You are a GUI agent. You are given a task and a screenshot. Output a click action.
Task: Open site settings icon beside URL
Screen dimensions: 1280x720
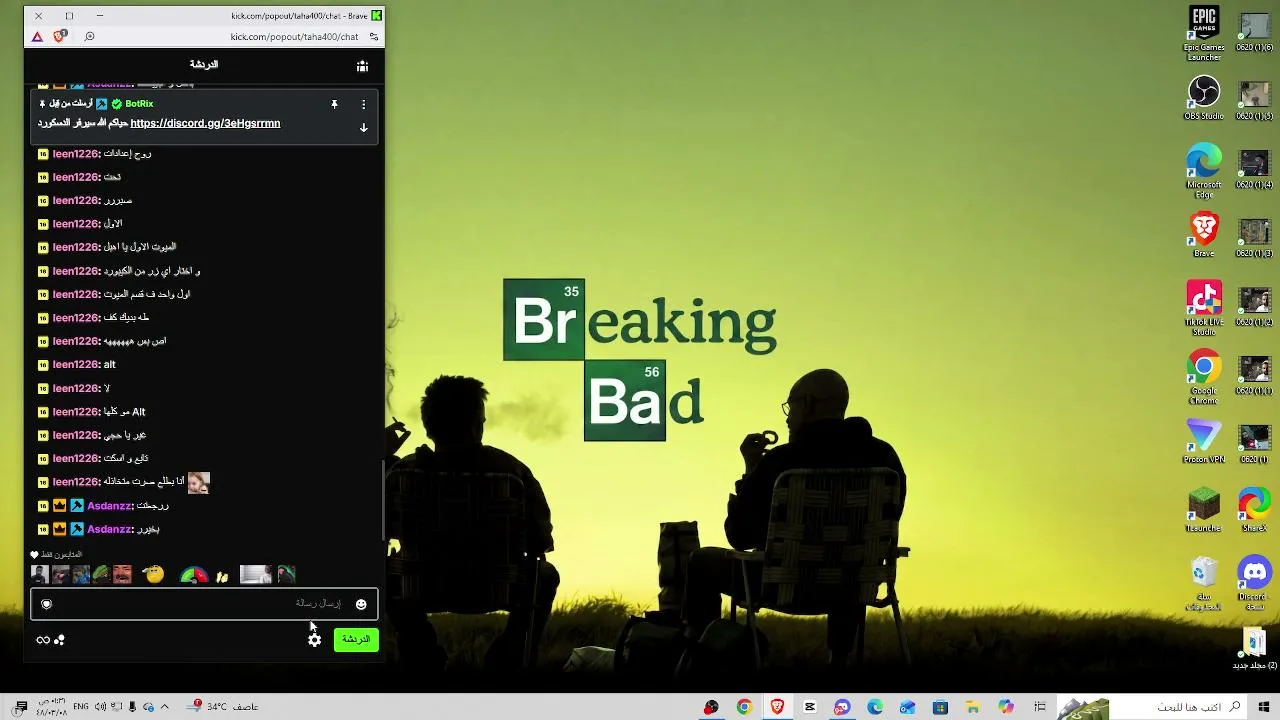(374, 37)
